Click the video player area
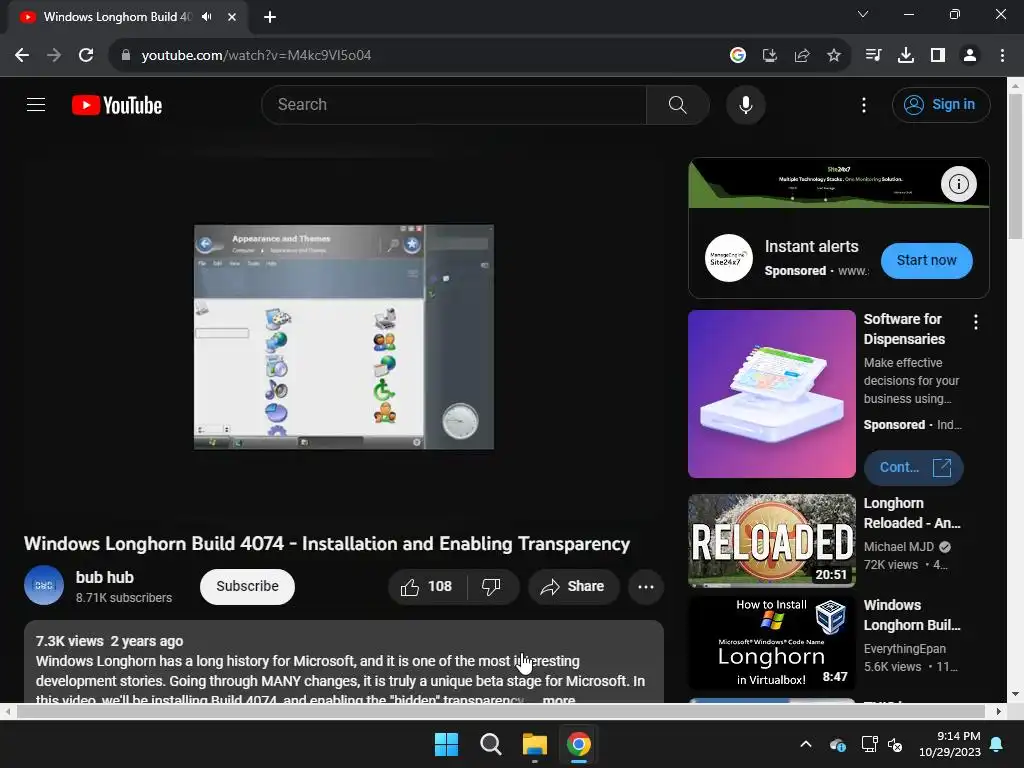The height and width of the screenshot is (768, 1024). tap(344, 336)
